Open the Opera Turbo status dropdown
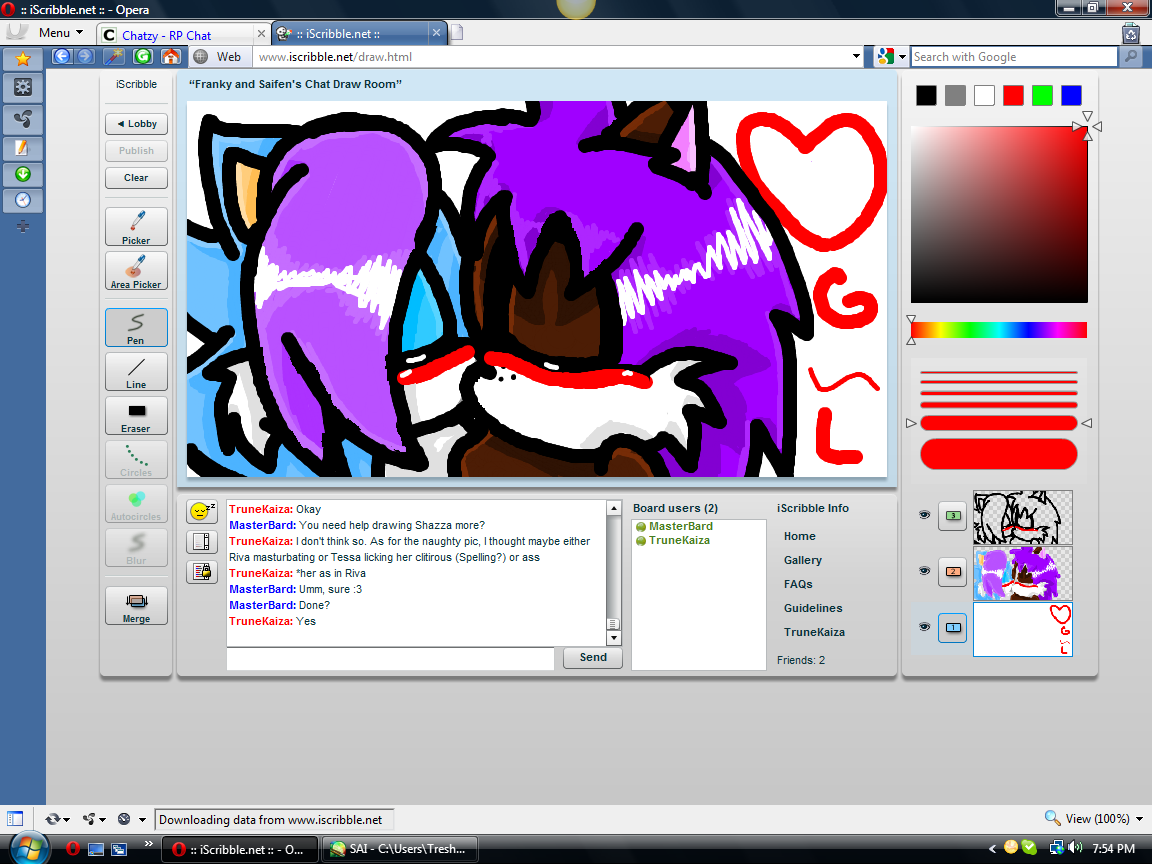The image size is (1152, 864). click(x=132, y=819)
